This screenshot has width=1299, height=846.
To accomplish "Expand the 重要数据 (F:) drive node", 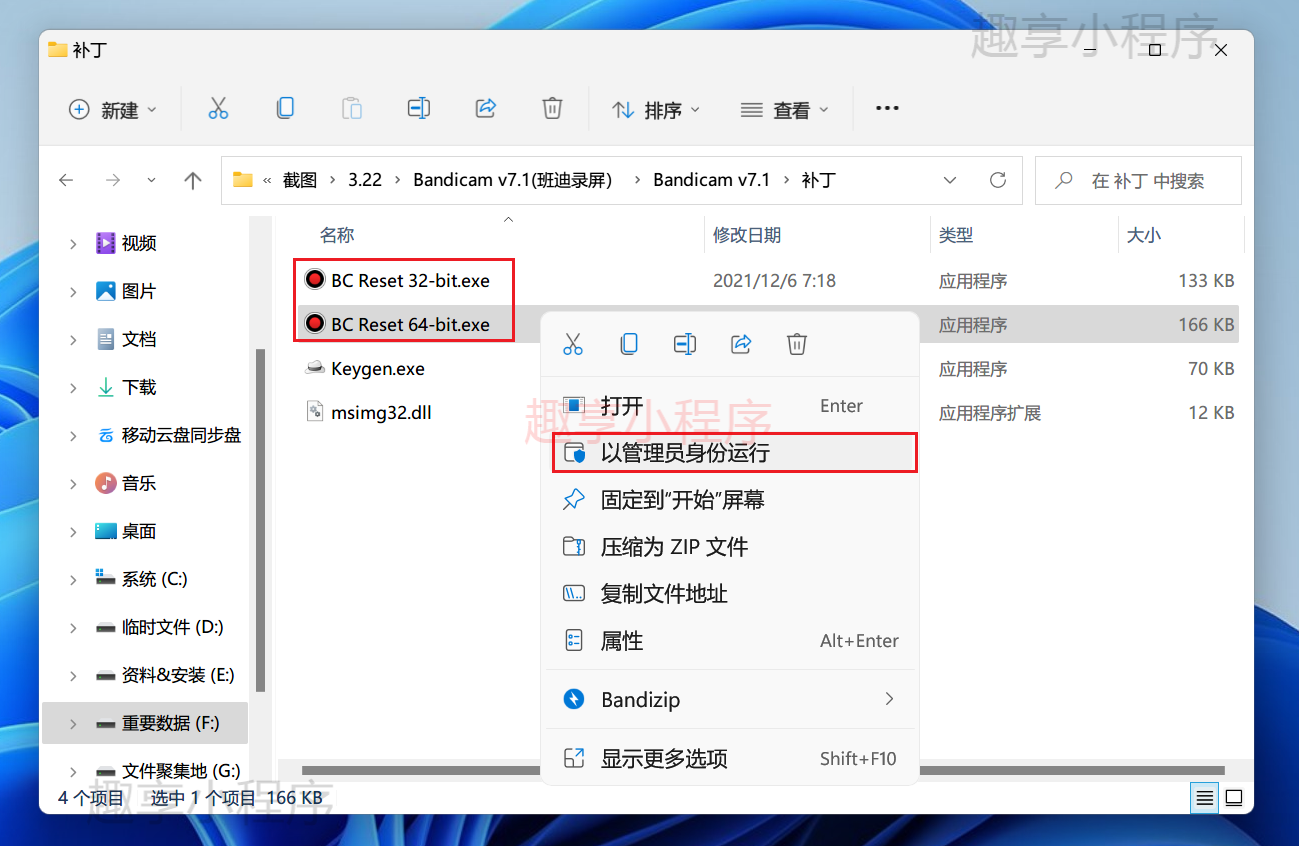I will click(73, 723).
